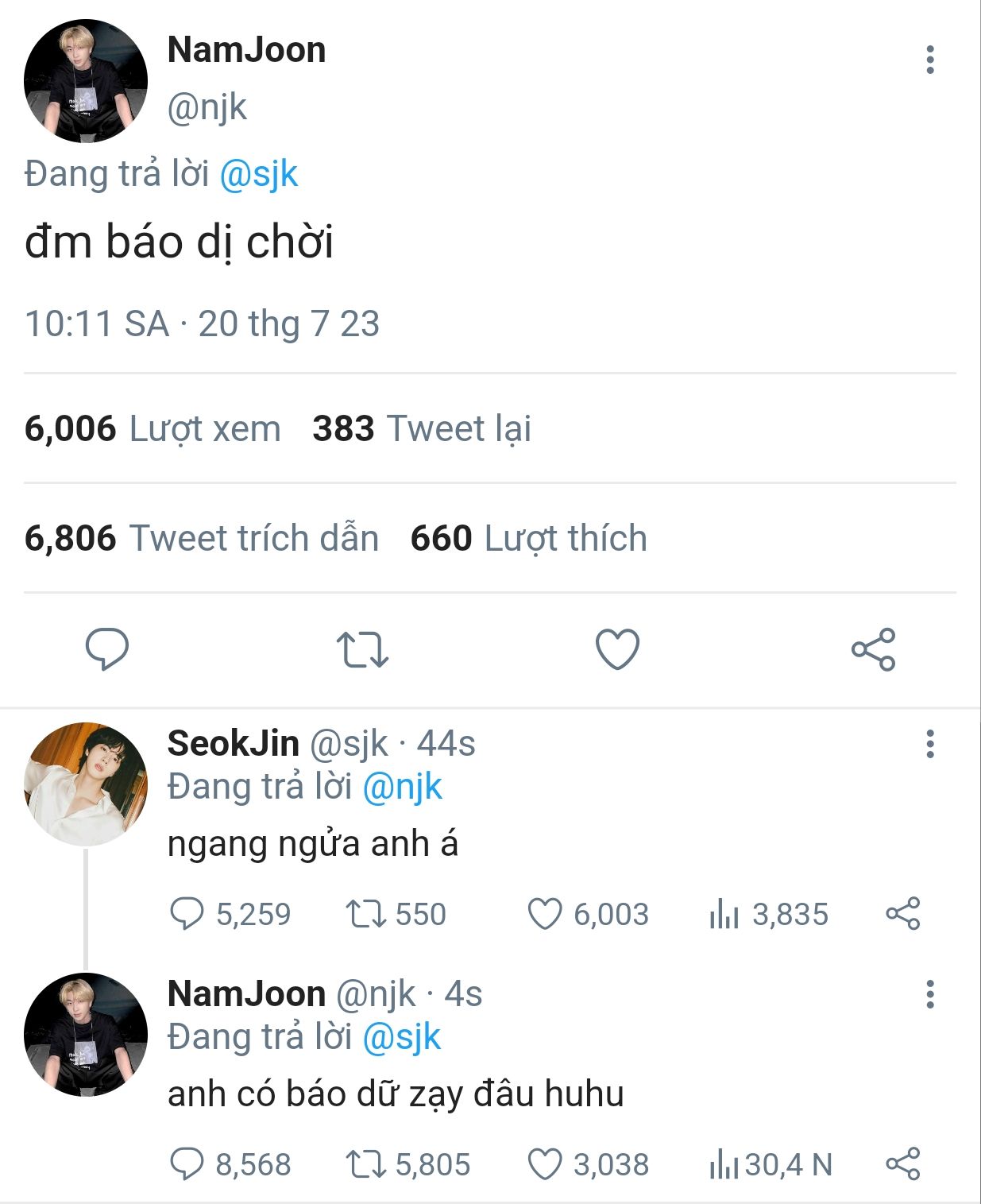Reply to NamJoon's tweet with 8,568 comments

(x=230, y=1164)
